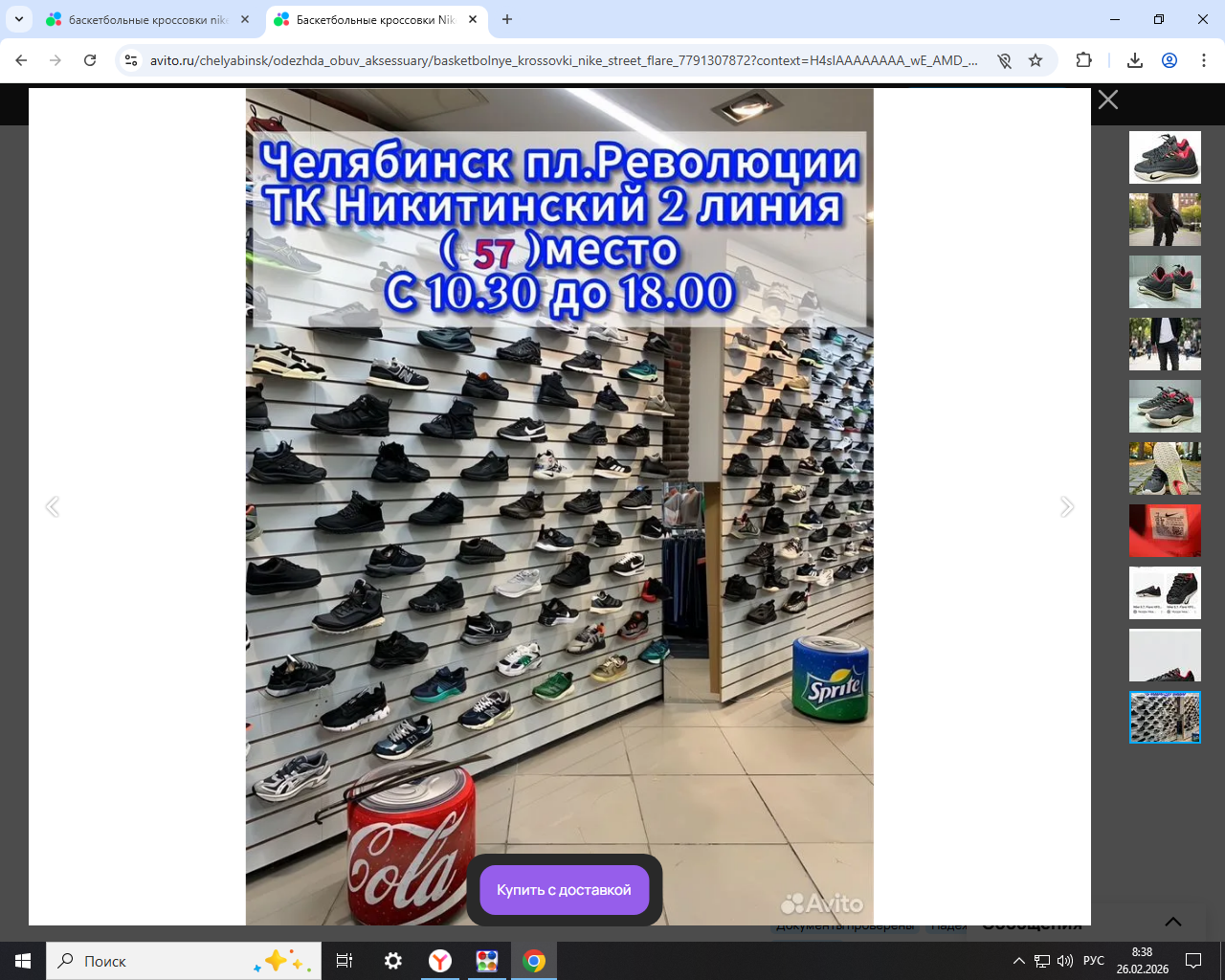This screenshot has height=980, width=1225.
Task: Click the Chrome icon in the taskbar
Action: (x=534, y=961)
